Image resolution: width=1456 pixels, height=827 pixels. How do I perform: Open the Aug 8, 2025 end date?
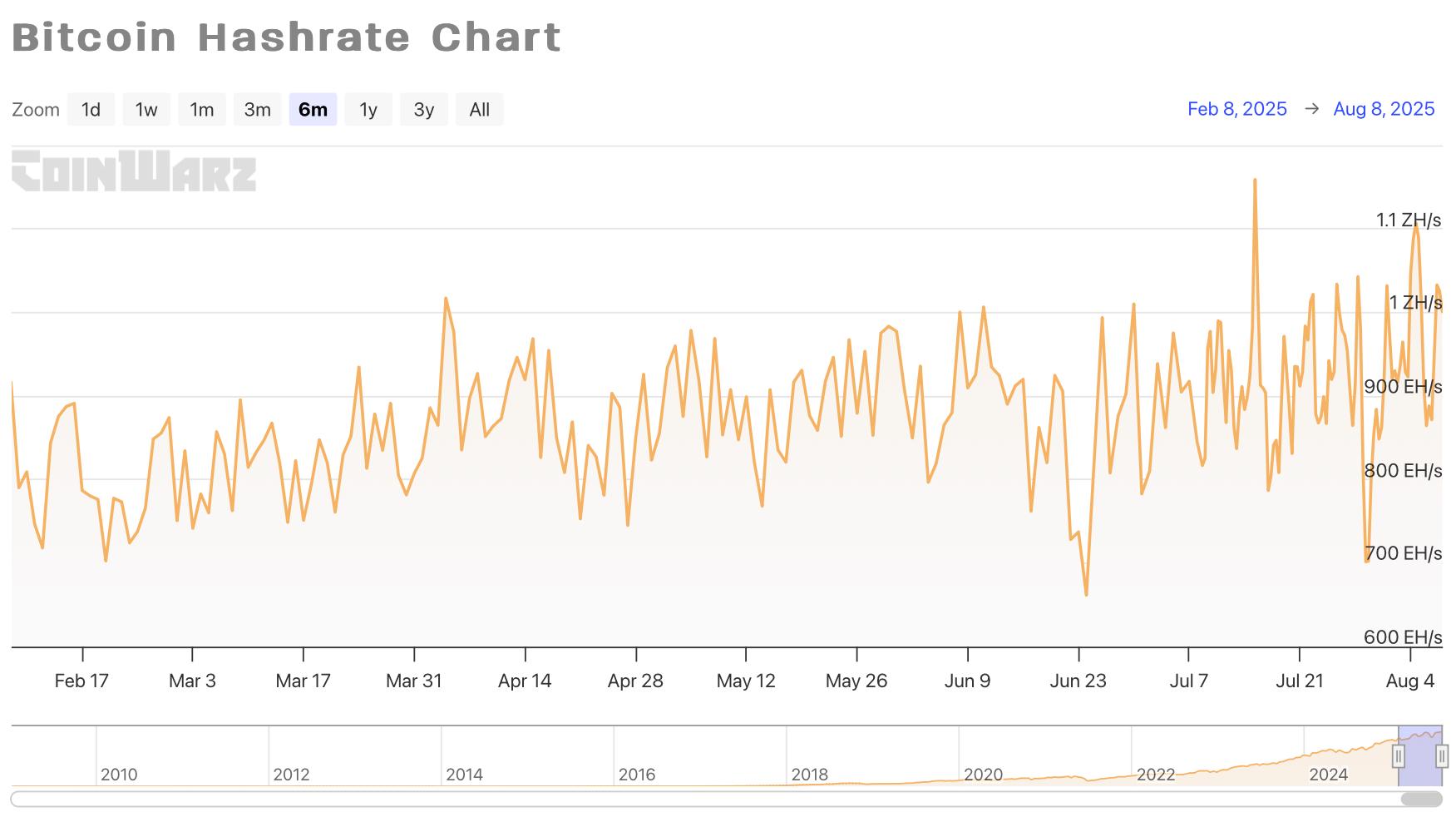[x=1384, y=109]
